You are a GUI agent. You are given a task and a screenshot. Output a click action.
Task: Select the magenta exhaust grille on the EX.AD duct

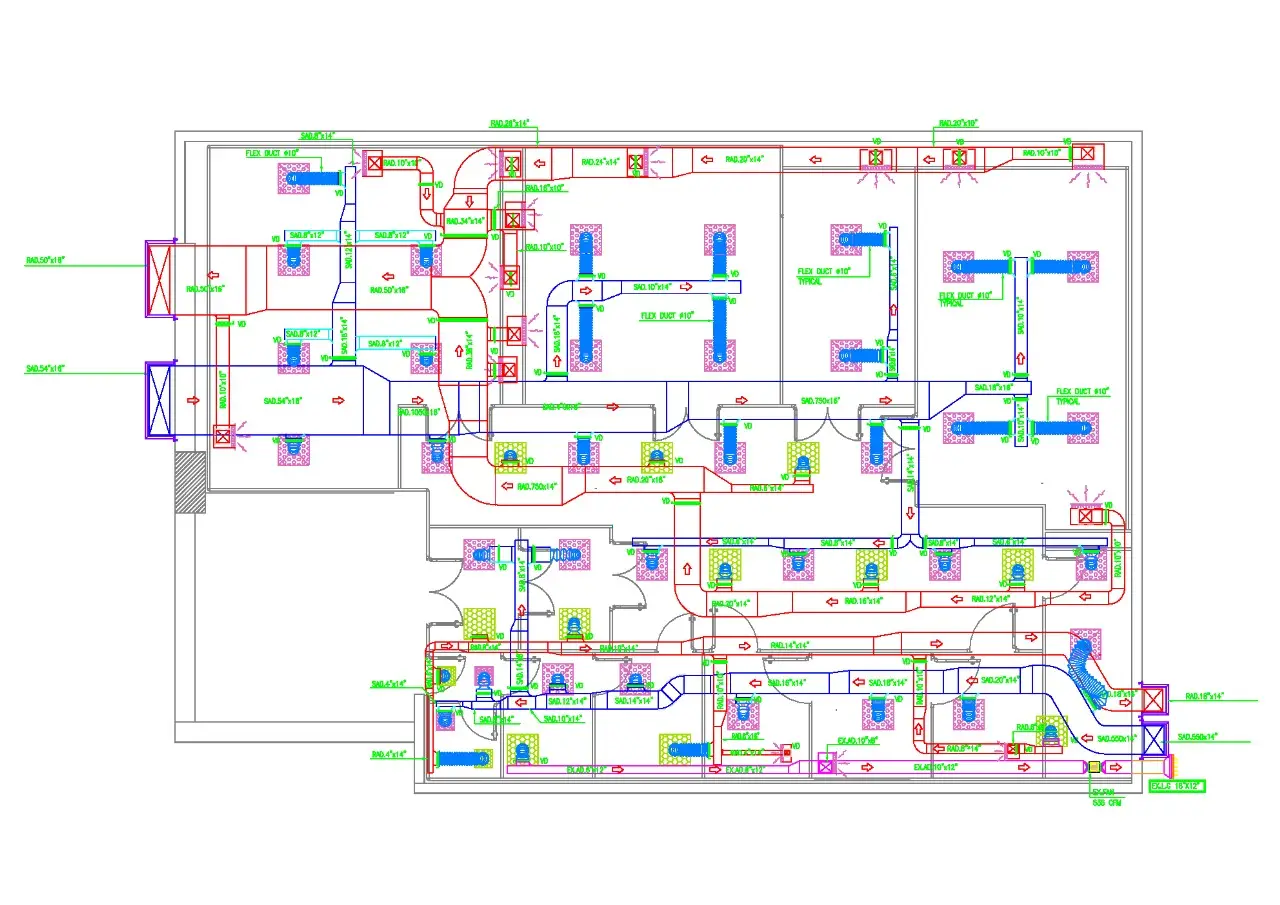click(826, 767)
